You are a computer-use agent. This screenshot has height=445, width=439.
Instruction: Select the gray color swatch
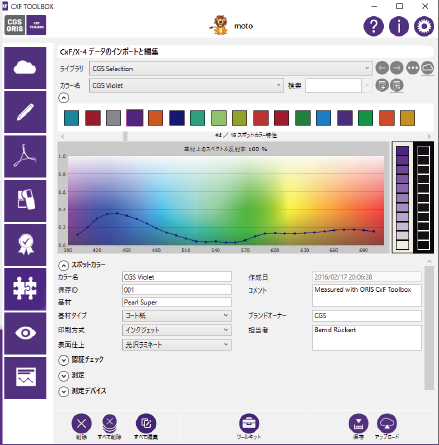pos(113,118)
